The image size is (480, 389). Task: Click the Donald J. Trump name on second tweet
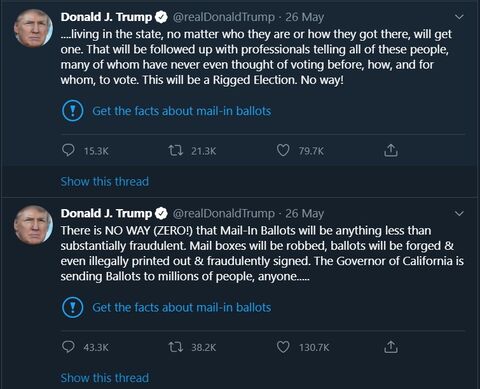106,213
